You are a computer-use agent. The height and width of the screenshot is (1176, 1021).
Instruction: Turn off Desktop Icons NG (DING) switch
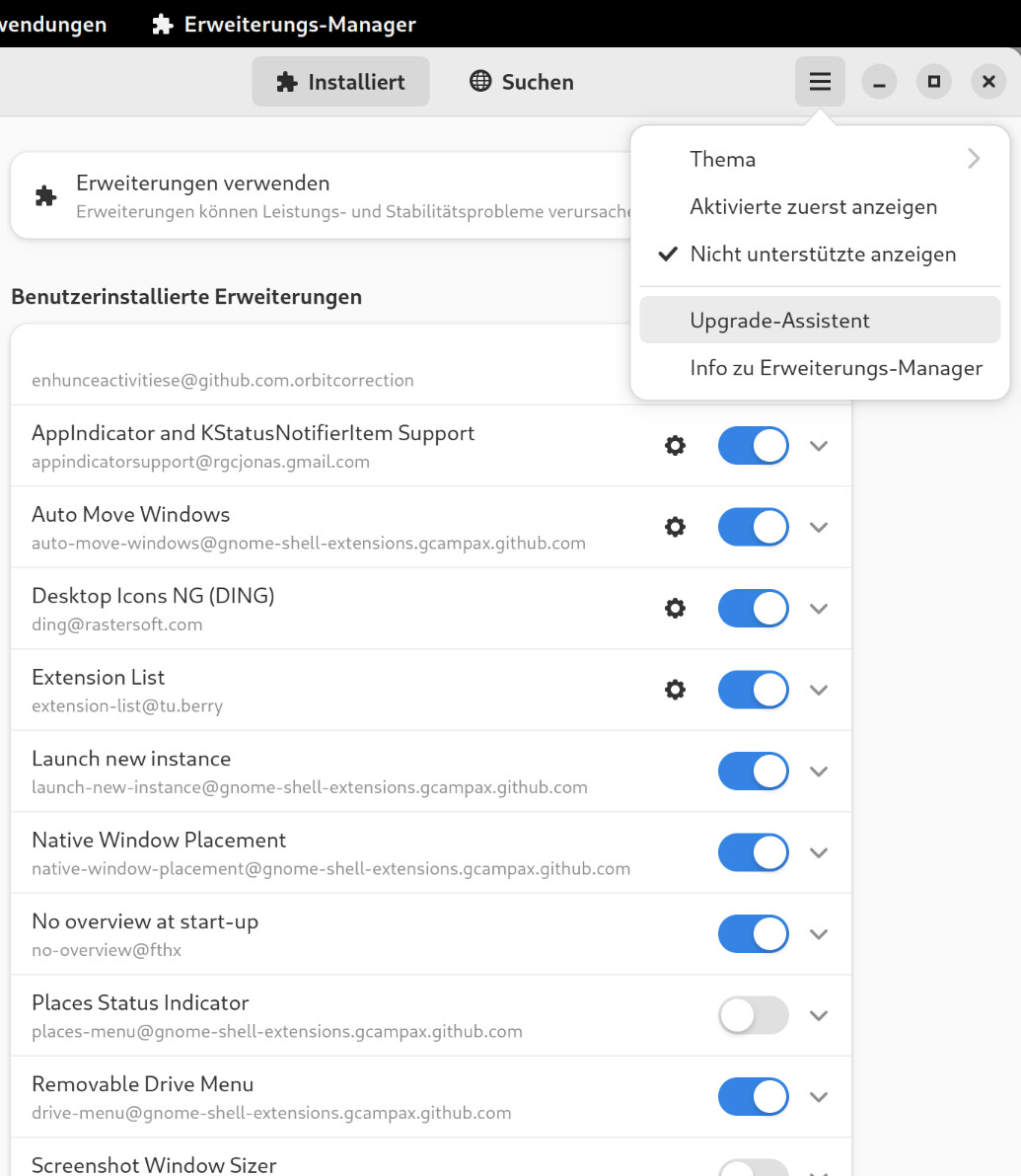(754, 609)
